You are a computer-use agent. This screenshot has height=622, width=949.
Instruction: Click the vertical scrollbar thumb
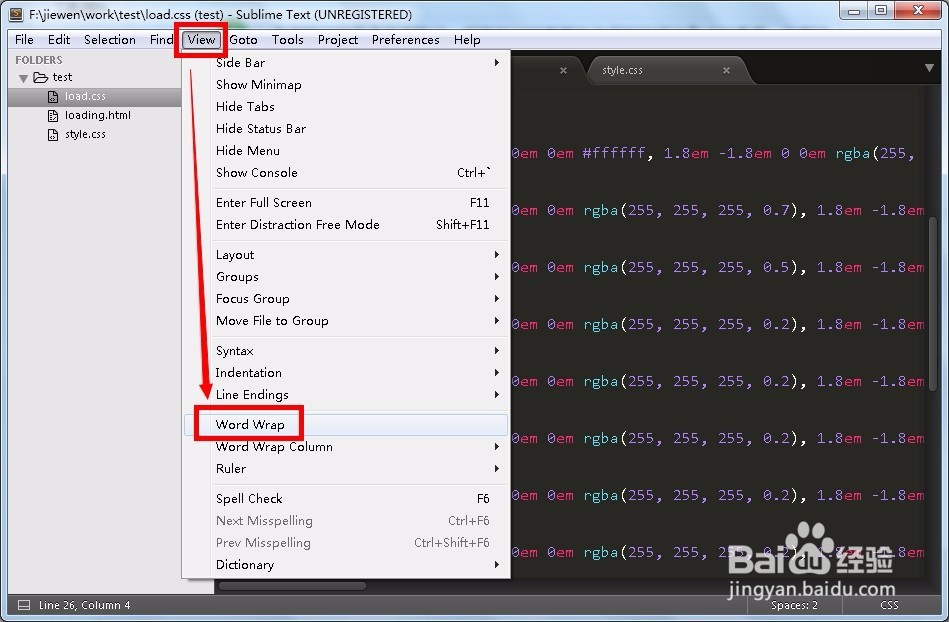pos(933,304)
